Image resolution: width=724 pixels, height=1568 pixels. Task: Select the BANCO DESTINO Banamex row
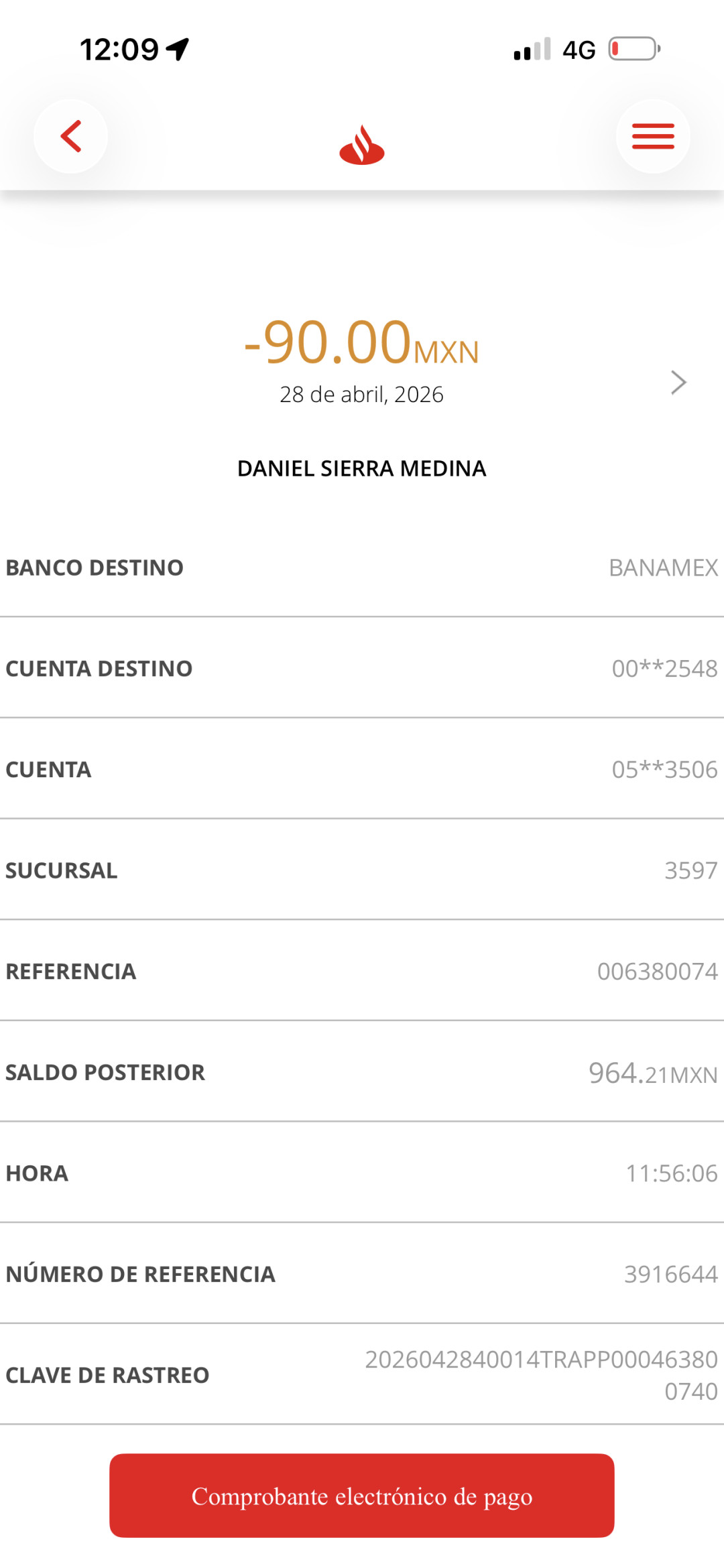362,567
